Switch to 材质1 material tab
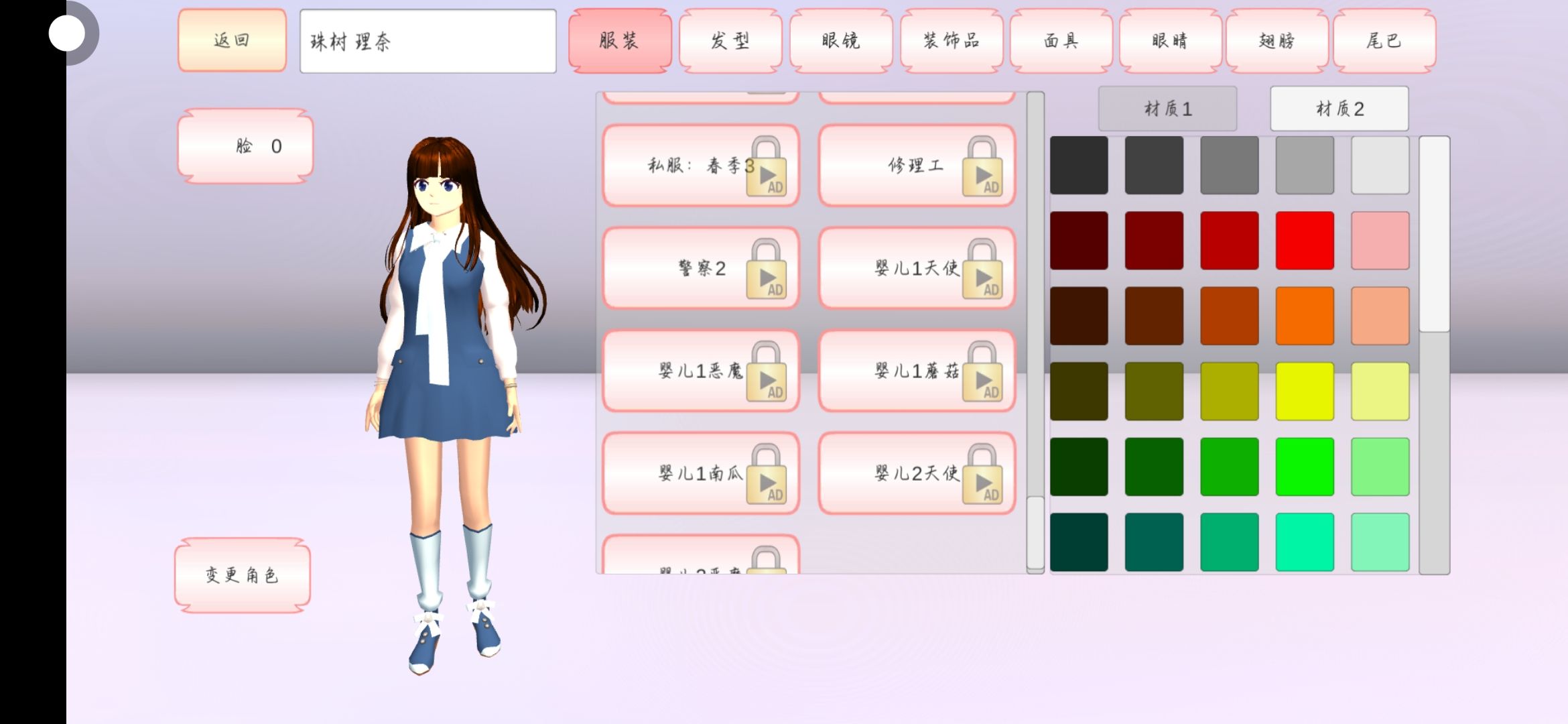Image resolution: width=1568 pixels, height=724 pixels. [1167, 109]
